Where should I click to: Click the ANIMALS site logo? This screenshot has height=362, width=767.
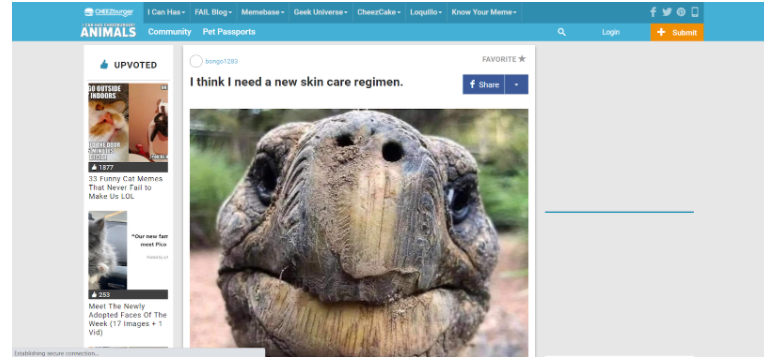pyautogui.click(x=108, y=30)
